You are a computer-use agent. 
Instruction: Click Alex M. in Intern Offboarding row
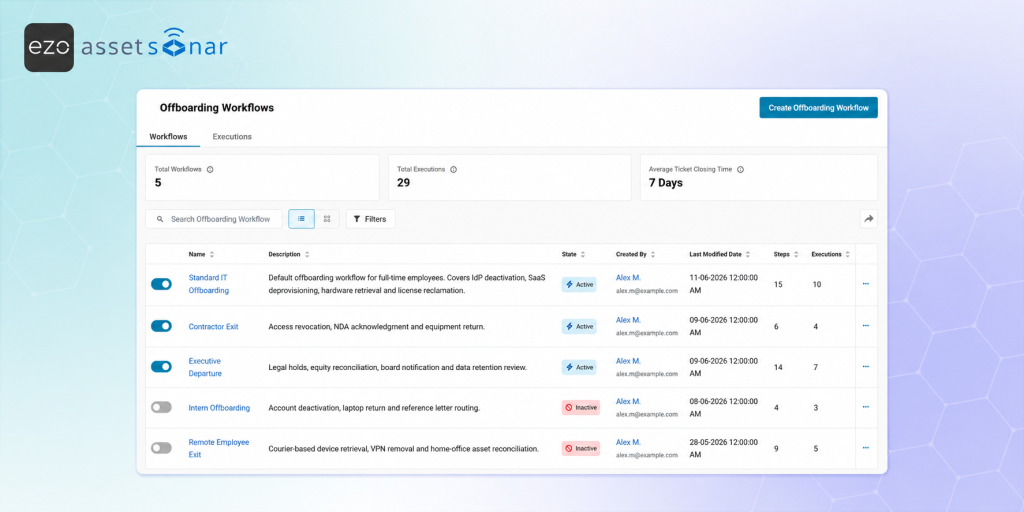point(628,401)
